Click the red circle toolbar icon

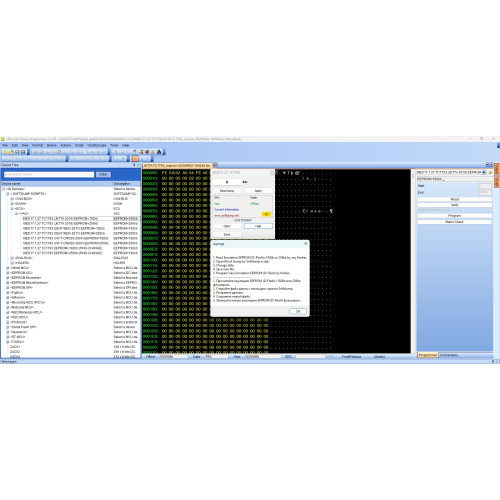click(147, 152)
